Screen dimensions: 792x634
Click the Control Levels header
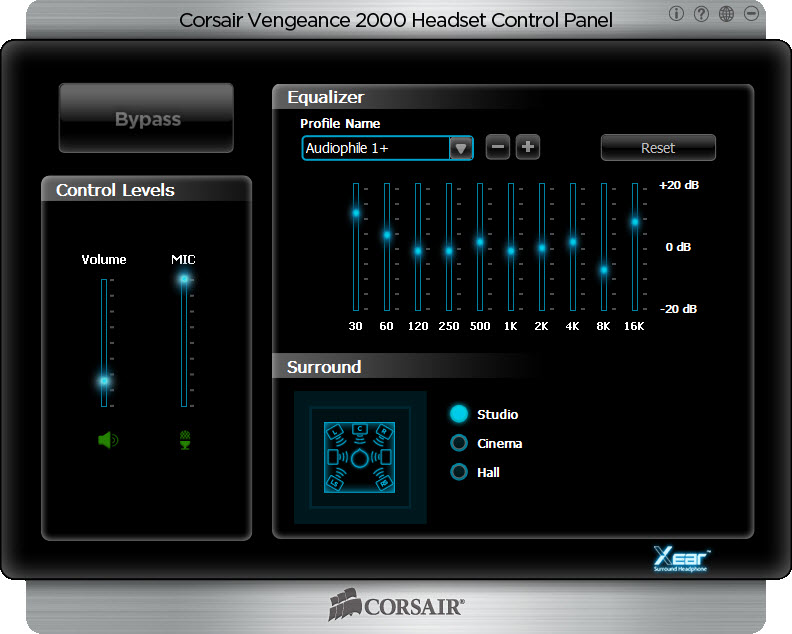115,190
